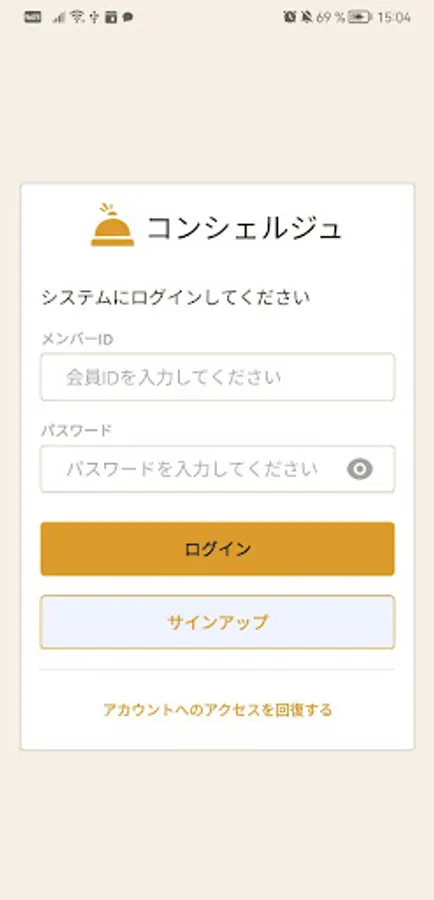Viewport: 434px width, 900px height.
Task: Tap the パスワード field label
Action: (76, 430)
